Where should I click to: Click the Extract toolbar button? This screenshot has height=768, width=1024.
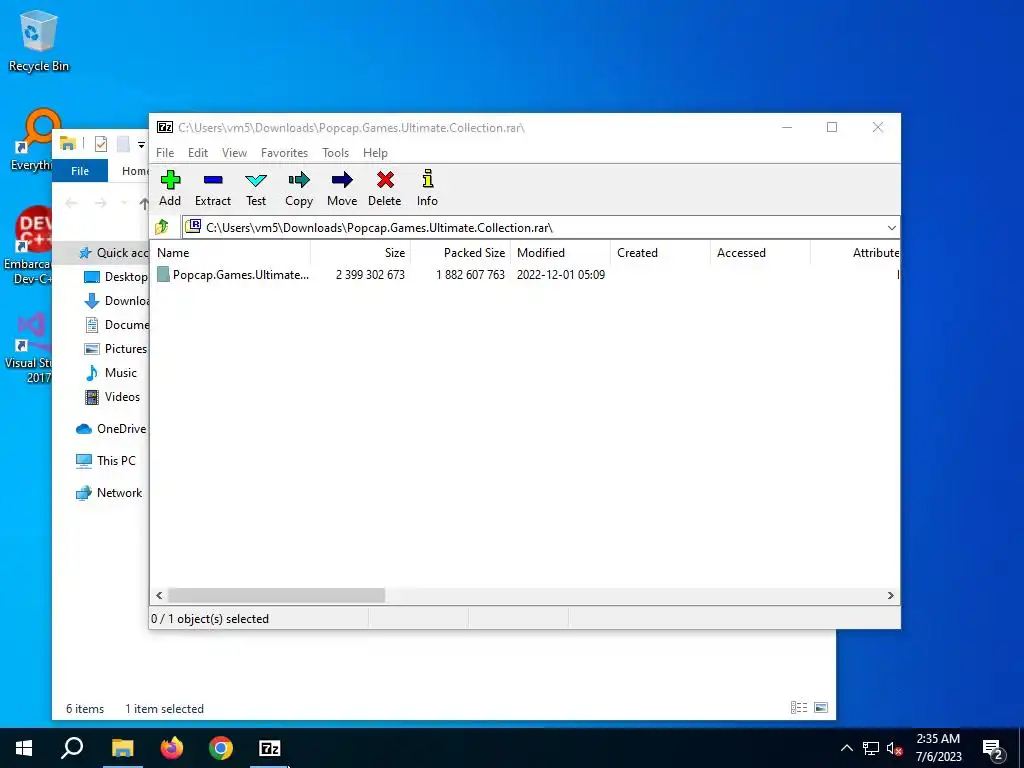213,189
